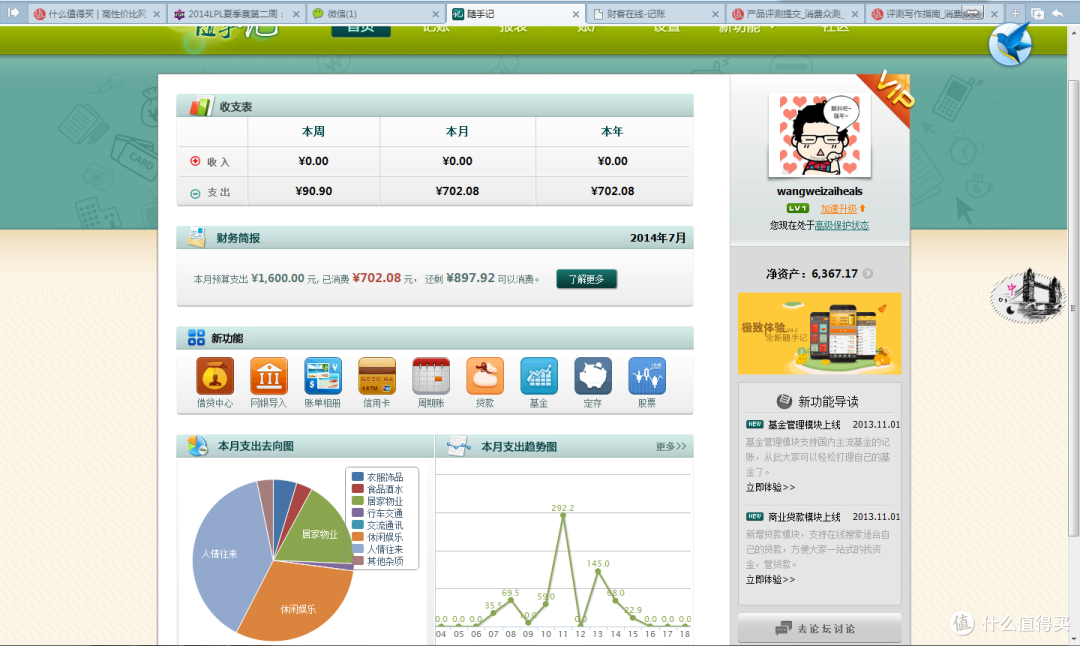Click the 本周 支出 value ¥90.90
The width and height of the screenshot is (1080, 646).
click(x=313, y=191)
